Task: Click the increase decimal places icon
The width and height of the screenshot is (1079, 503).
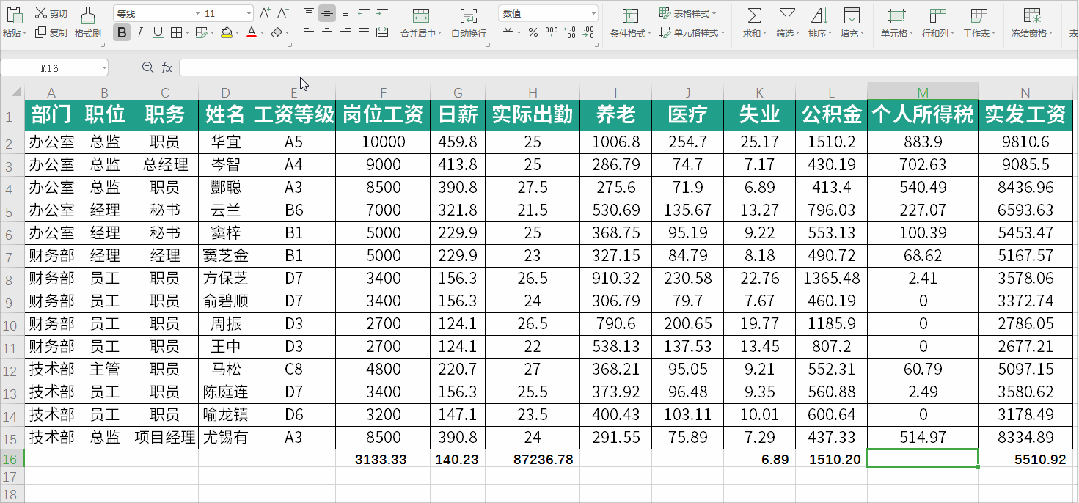Action: tap(570, 32)
